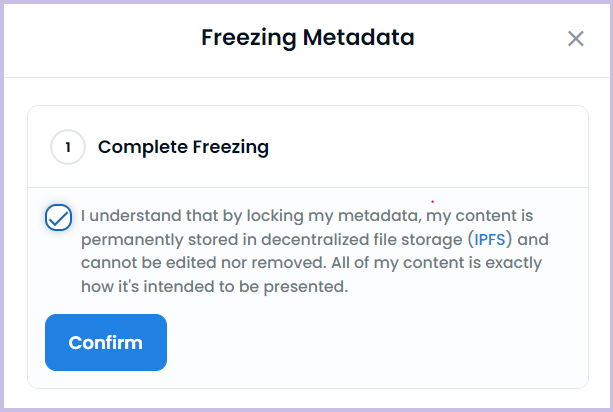Select the Complete Freezing step heading
Viewport: 613px width, 412px height.
183,147
